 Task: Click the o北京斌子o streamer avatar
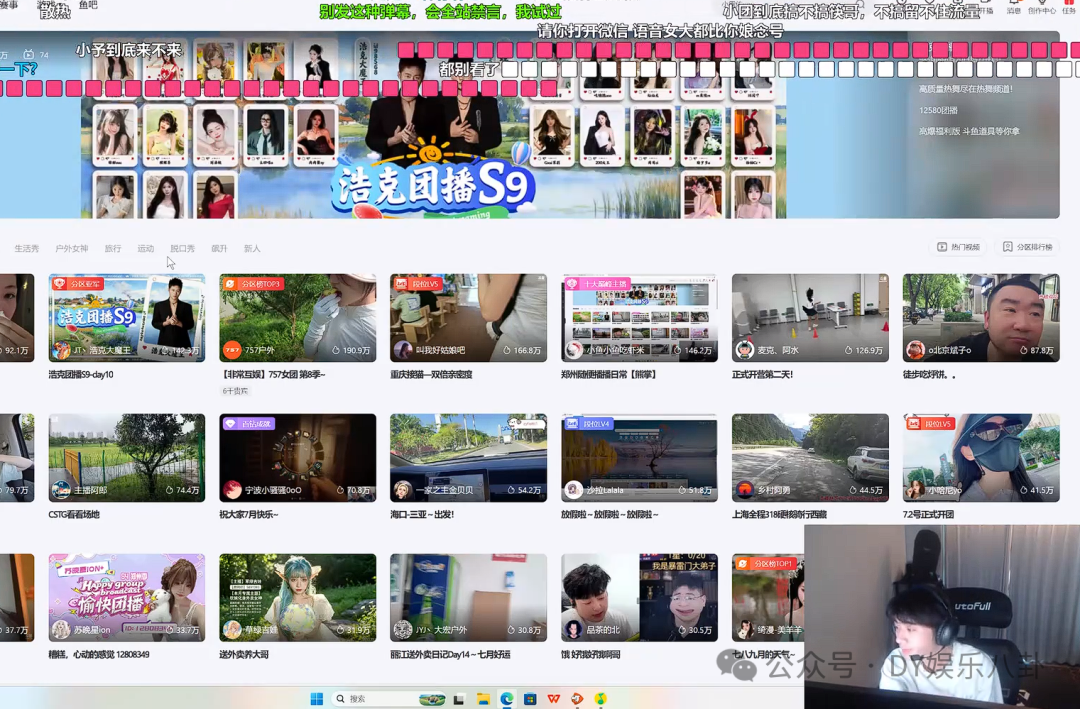[915, 350]
